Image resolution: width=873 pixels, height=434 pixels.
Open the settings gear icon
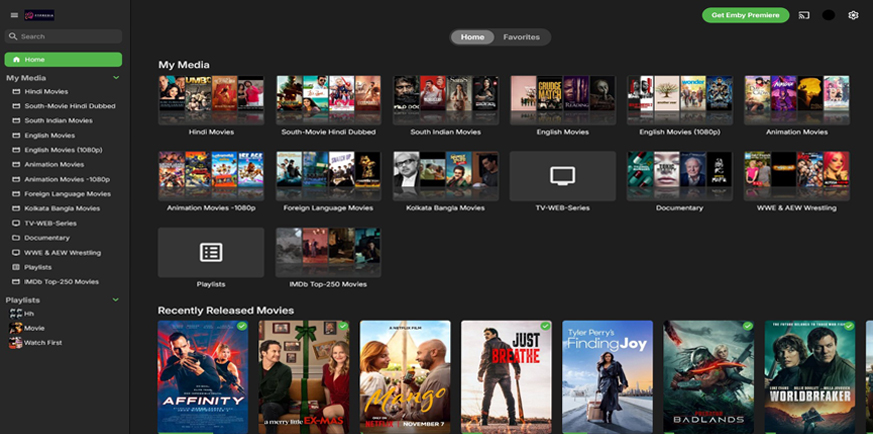tap(853, 15)
